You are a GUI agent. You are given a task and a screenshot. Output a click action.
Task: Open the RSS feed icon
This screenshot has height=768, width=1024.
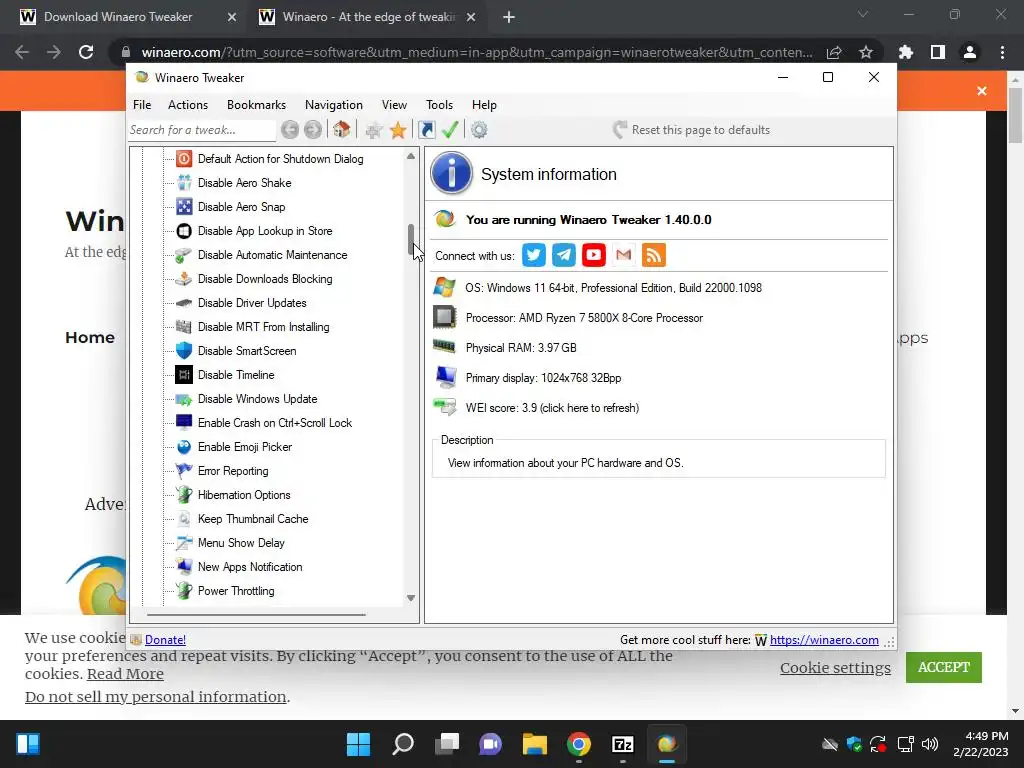654,255
